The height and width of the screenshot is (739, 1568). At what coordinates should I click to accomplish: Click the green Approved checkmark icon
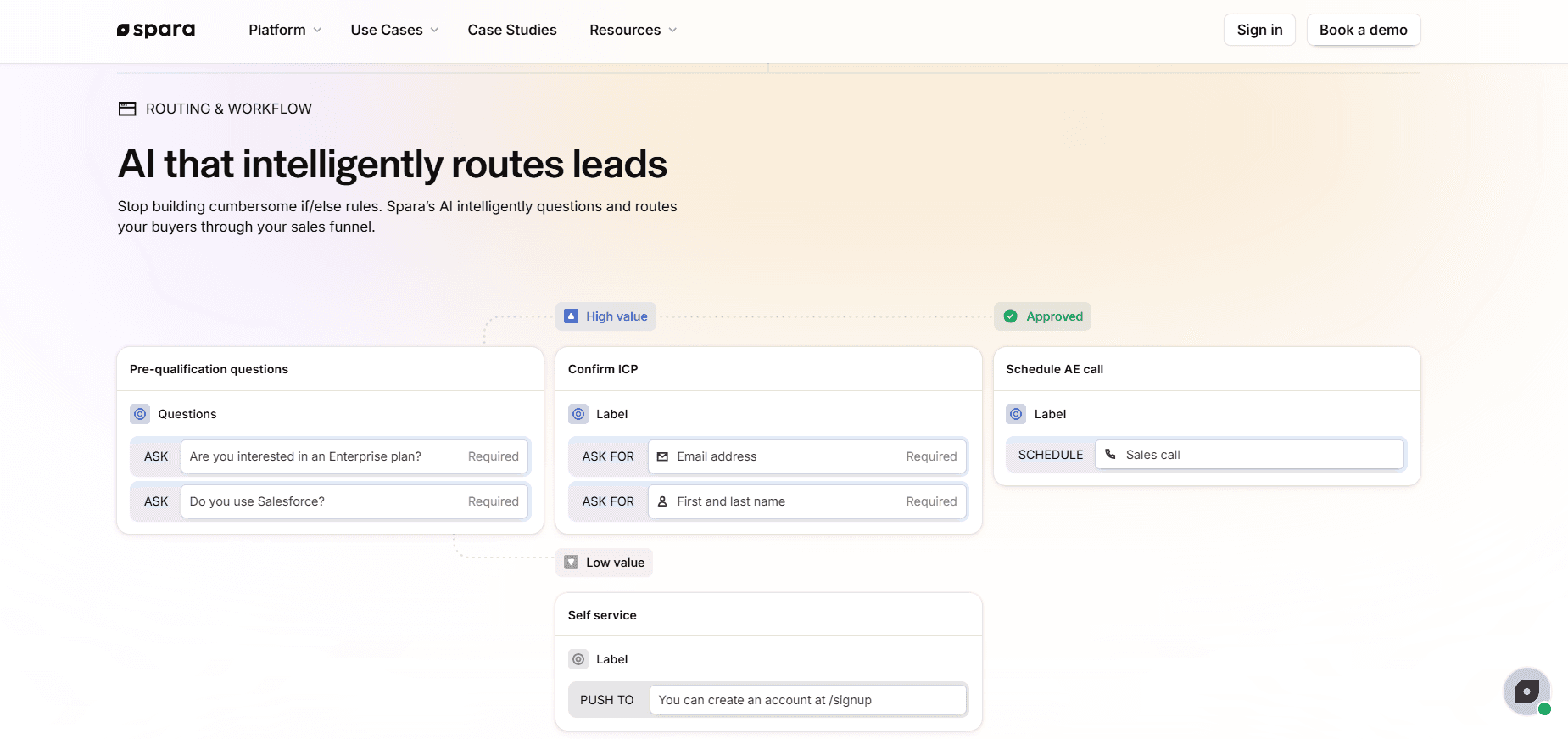tap(1011, 316)
